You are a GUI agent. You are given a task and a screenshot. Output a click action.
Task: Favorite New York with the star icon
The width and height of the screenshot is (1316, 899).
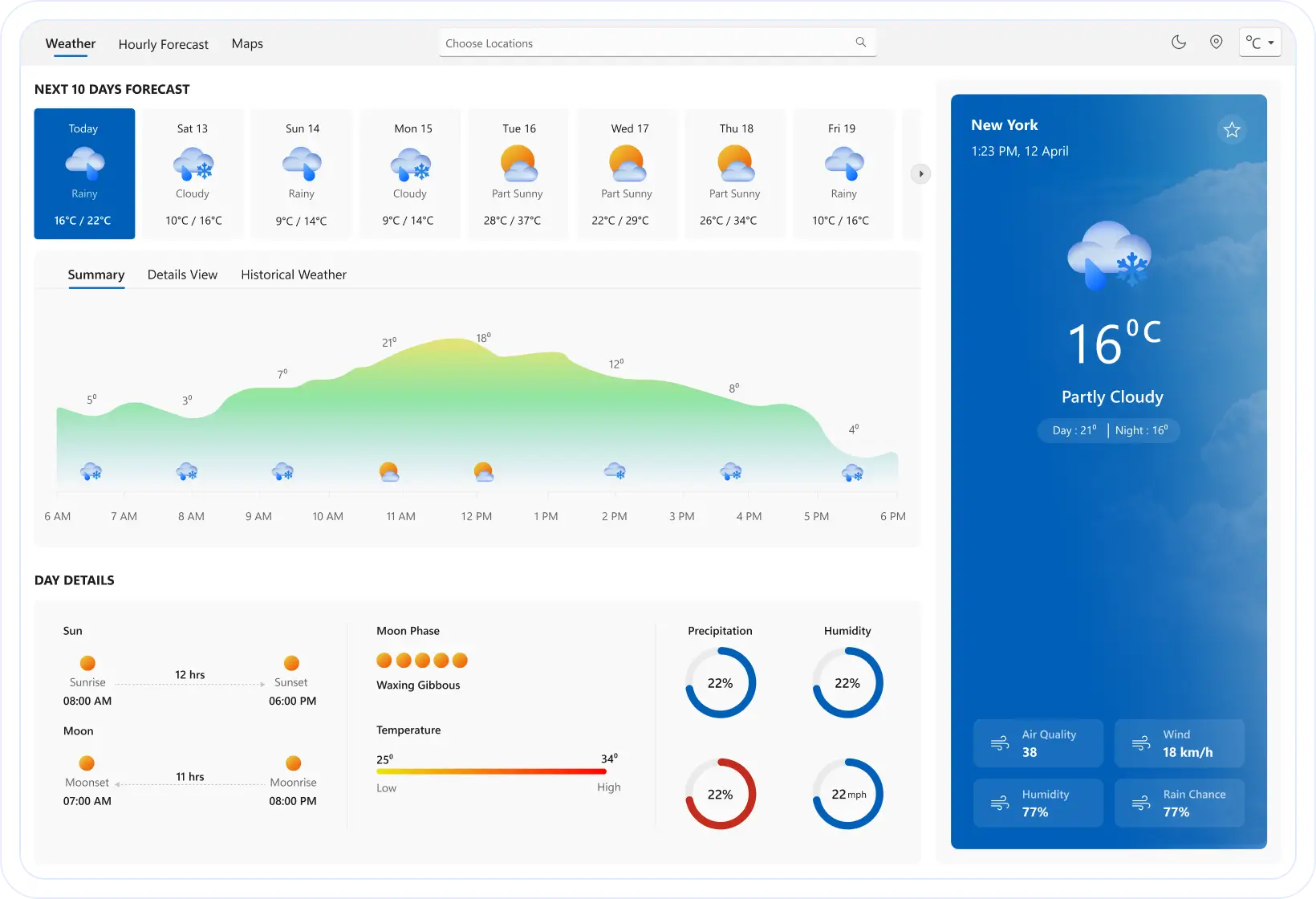tap(1232, 130)
